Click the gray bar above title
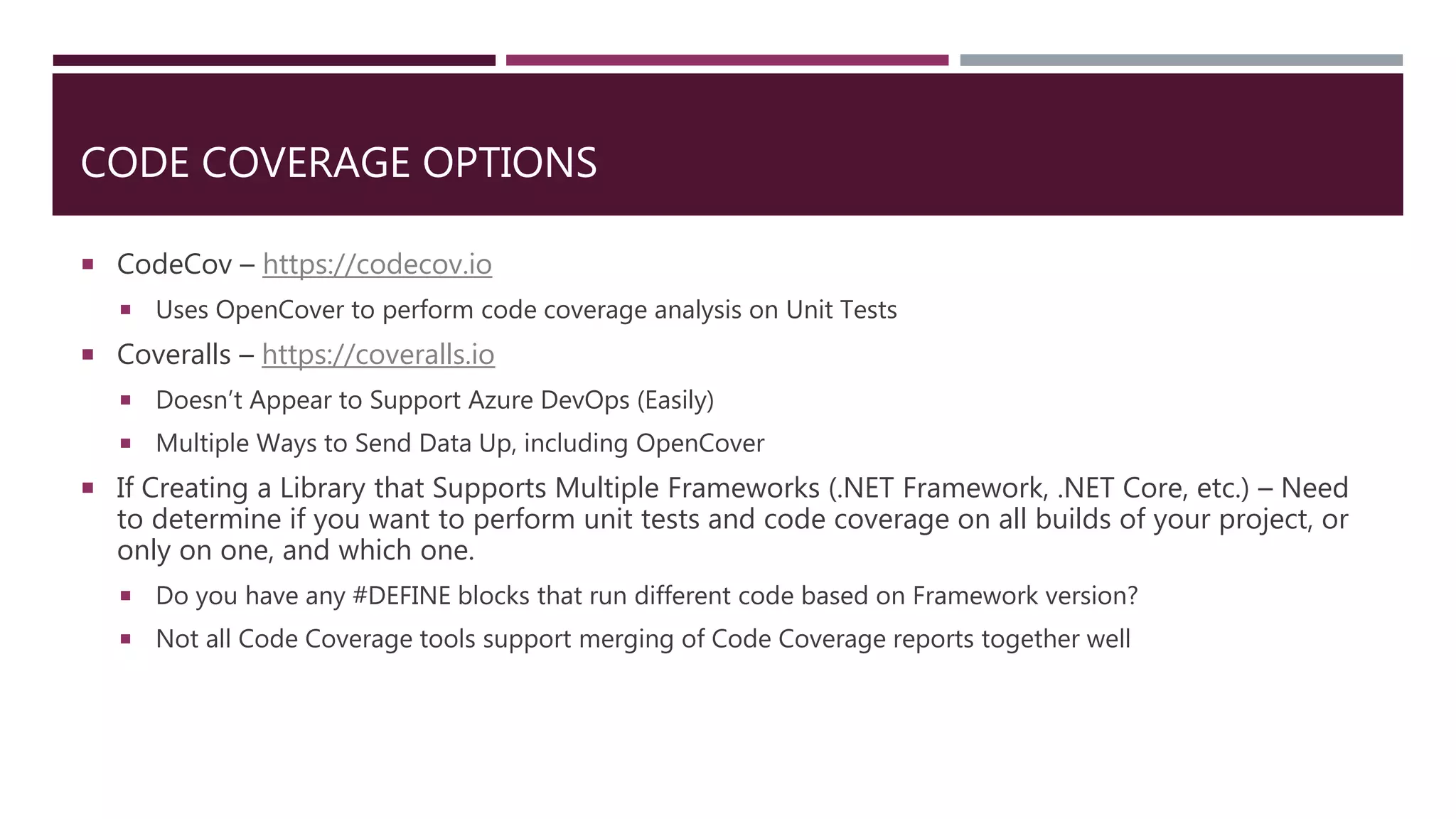This screenshot has width=1456, height=819. [1181, 60]
